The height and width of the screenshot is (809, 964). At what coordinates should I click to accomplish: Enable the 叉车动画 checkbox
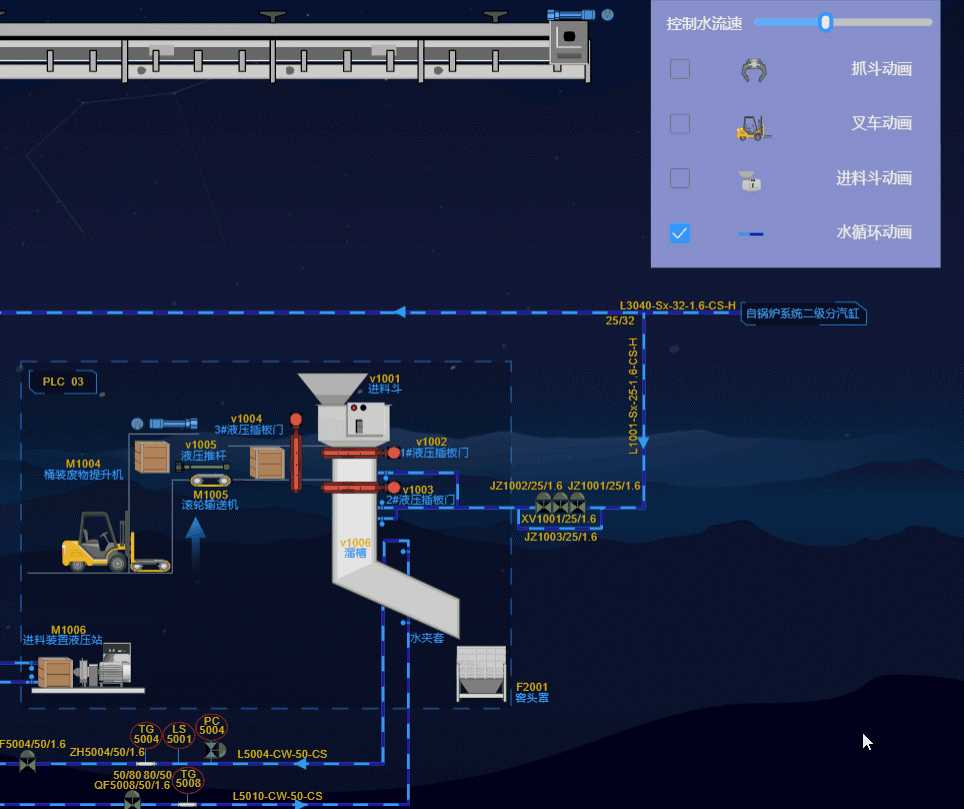pyautogui.click(x=679, y=124)
